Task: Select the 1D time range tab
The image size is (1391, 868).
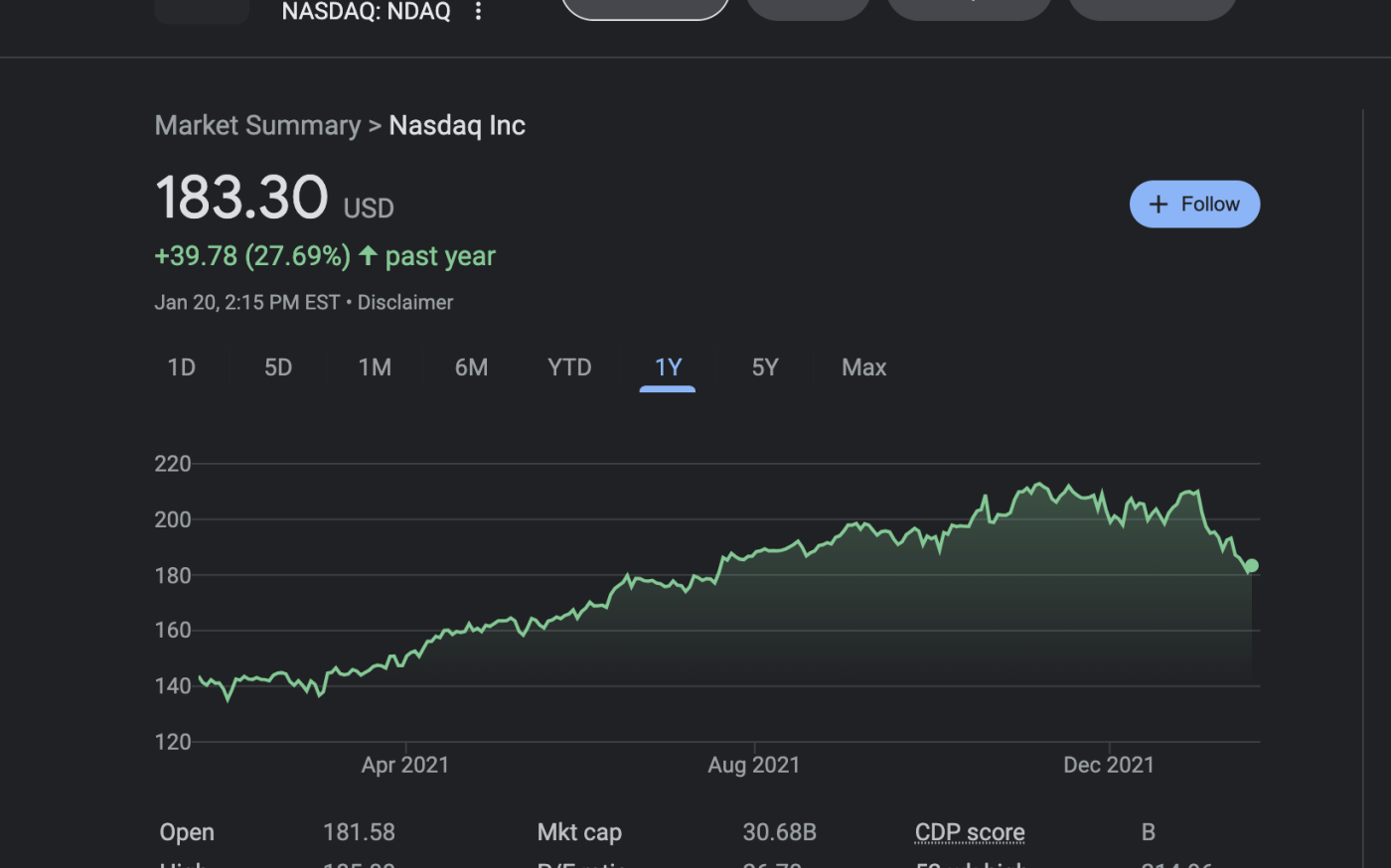Action: [182, 367]
